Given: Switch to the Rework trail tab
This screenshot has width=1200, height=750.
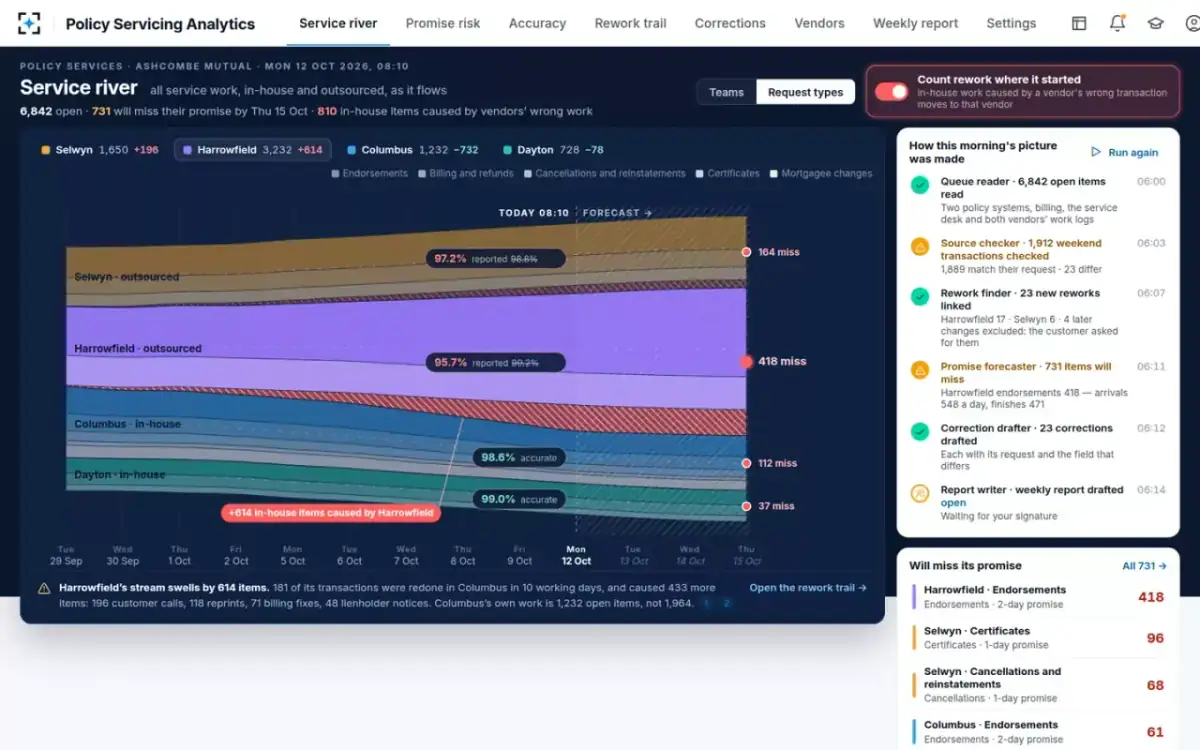Looking at the screenshot, I should point(630,23).
